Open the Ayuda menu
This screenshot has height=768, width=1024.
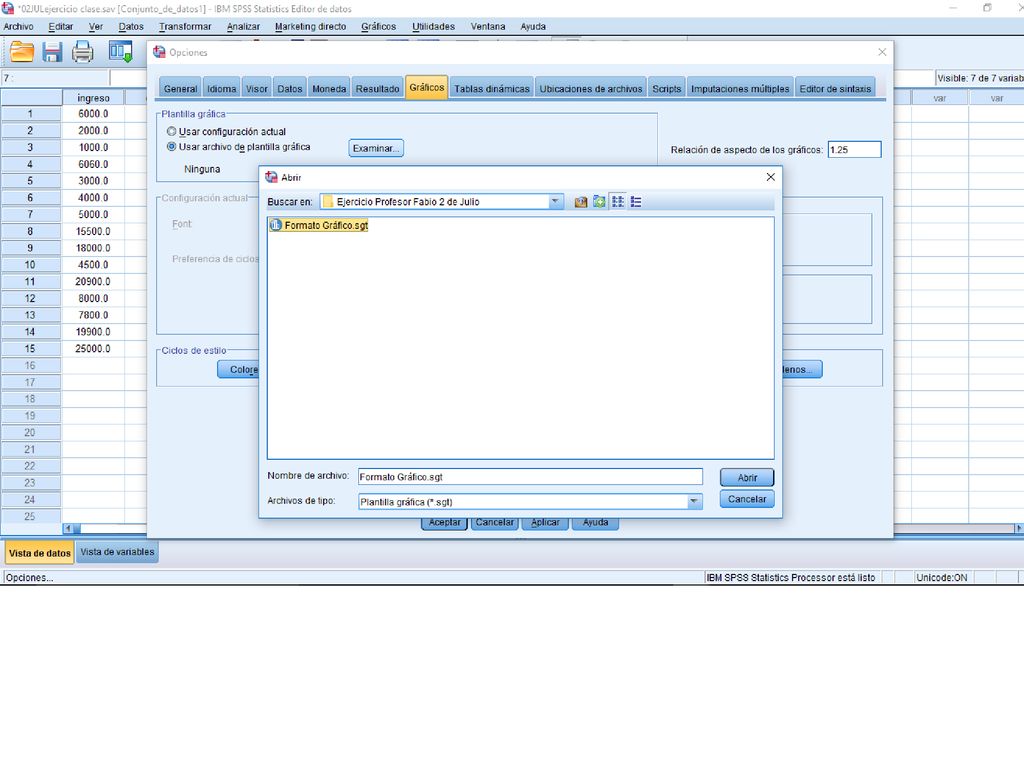(533, 27)
